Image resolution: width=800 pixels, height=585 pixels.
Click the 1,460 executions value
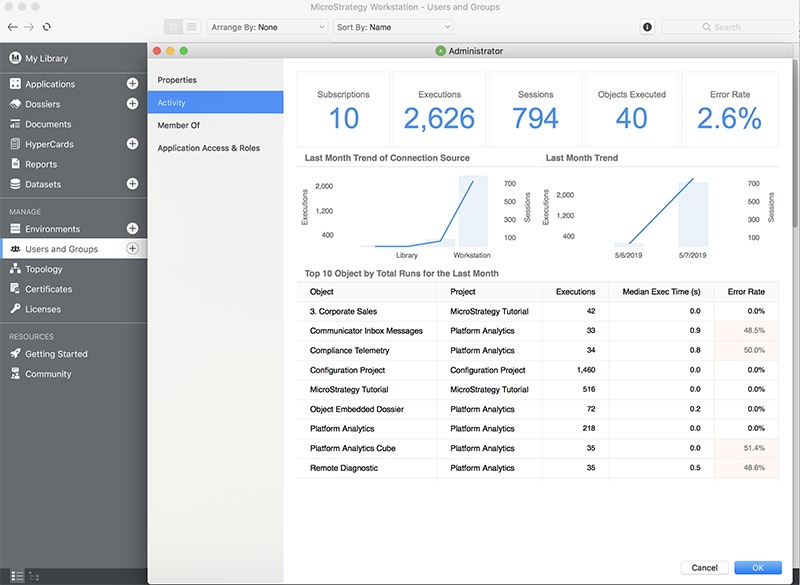pyautogui.click(x=586, y=370)
